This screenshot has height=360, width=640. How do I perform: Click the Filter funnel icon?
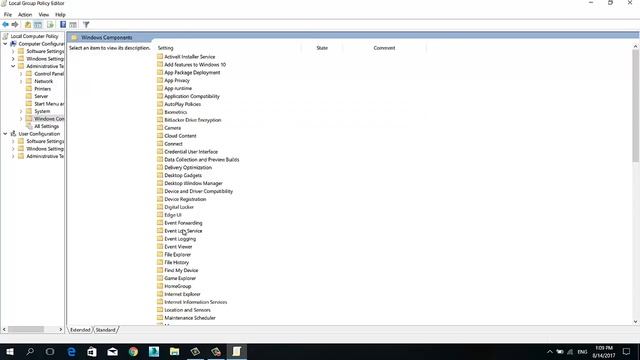pyautogui.click(x=86, y=25)
